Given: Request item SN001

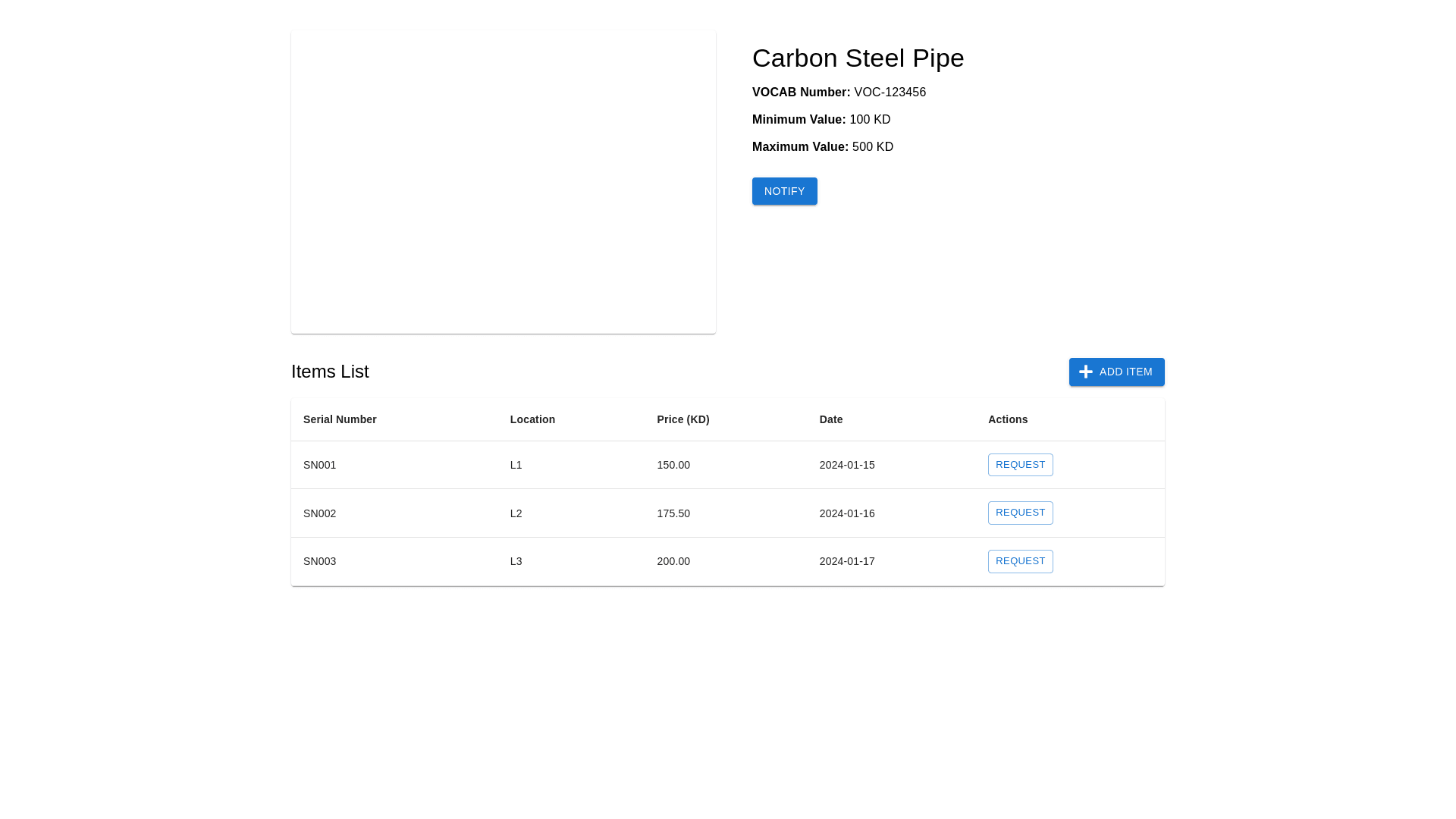Looking at the screenshot, I should coord(1020,465).
